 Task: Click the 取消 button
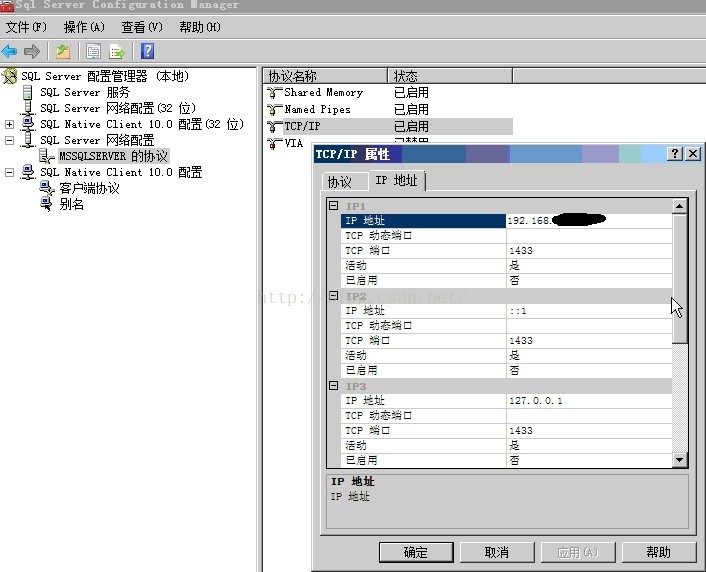click(497, 553)
